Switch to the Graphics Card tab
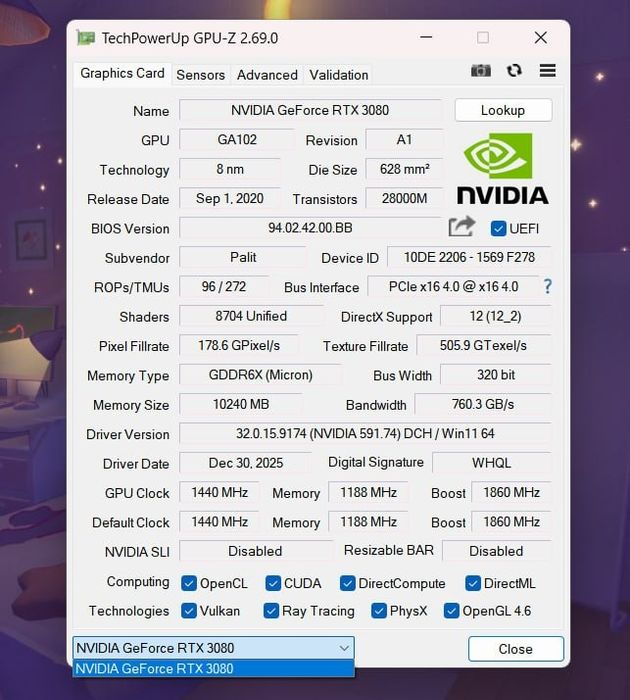The image size is (630, 700). point(122,73)
